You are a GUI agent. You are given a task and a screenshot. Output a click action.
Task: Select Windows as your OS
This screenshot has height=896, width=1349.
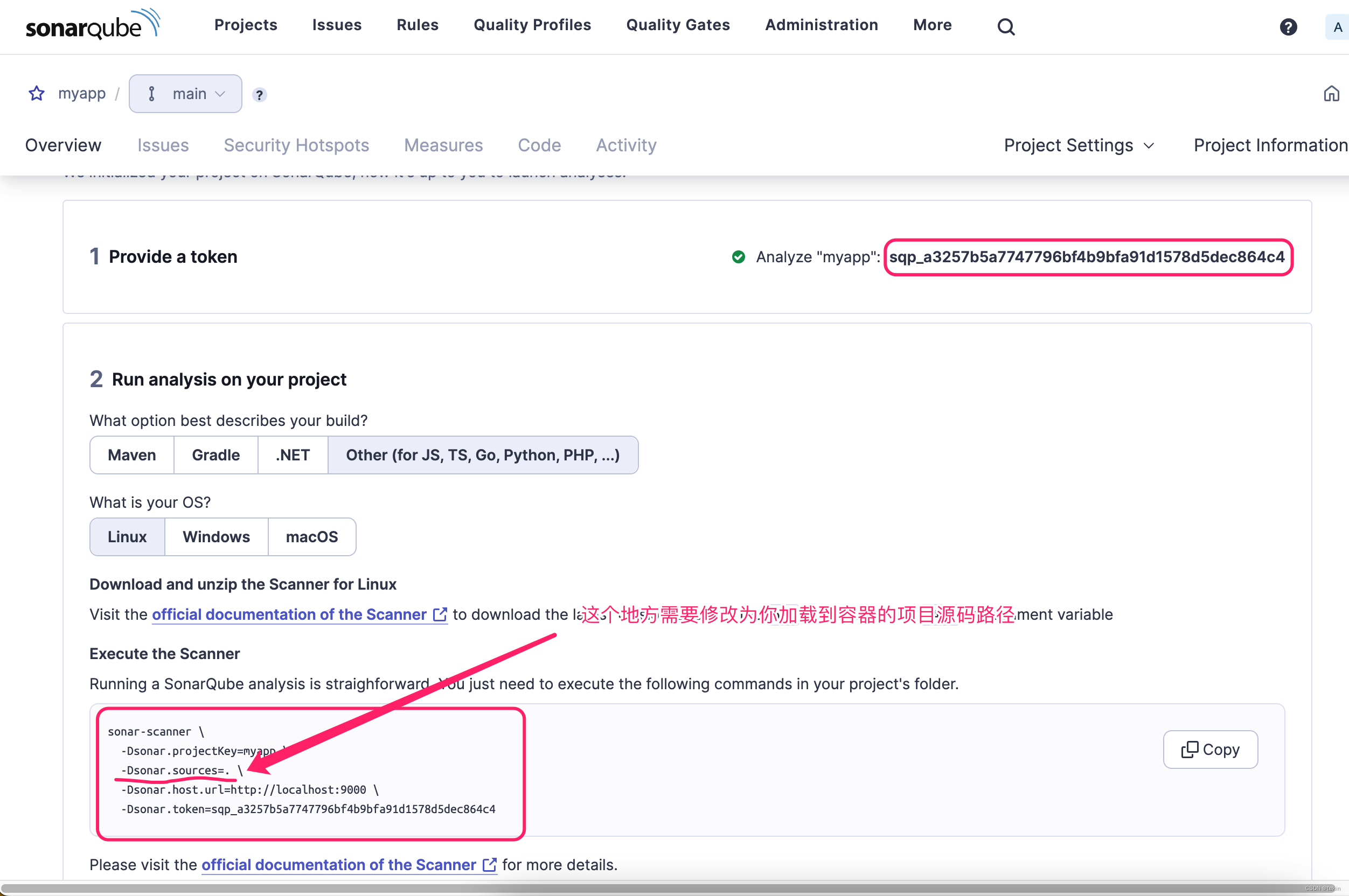216,536
